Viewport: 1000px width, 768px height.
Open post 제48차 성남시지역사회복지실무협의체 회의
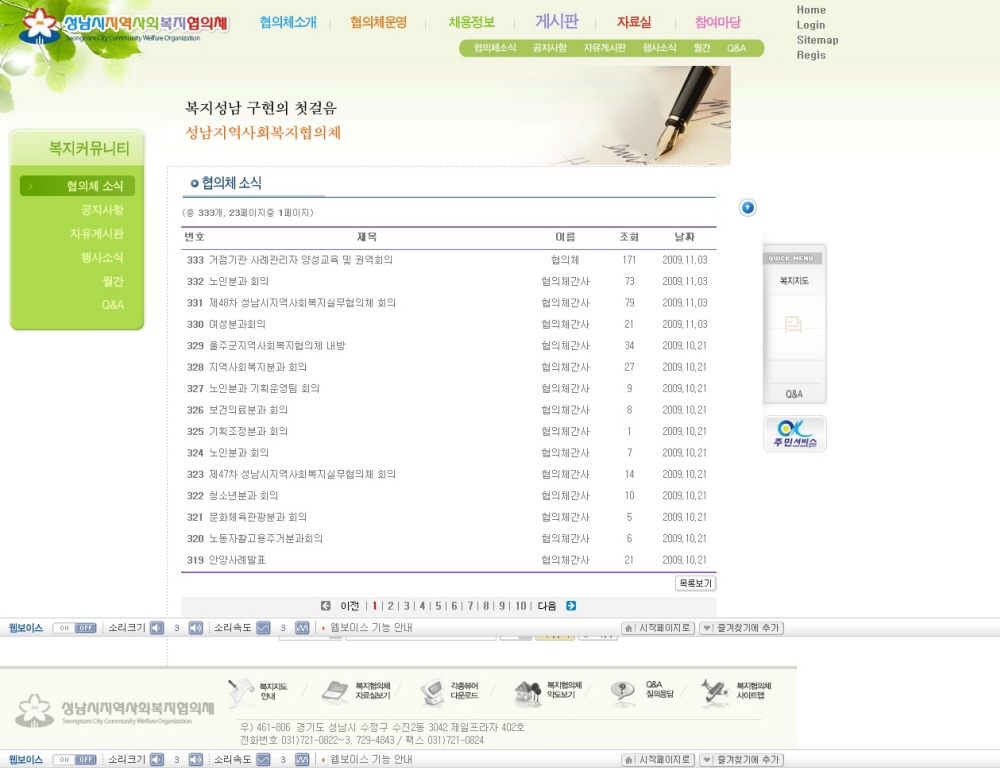[x=302, y=303]
